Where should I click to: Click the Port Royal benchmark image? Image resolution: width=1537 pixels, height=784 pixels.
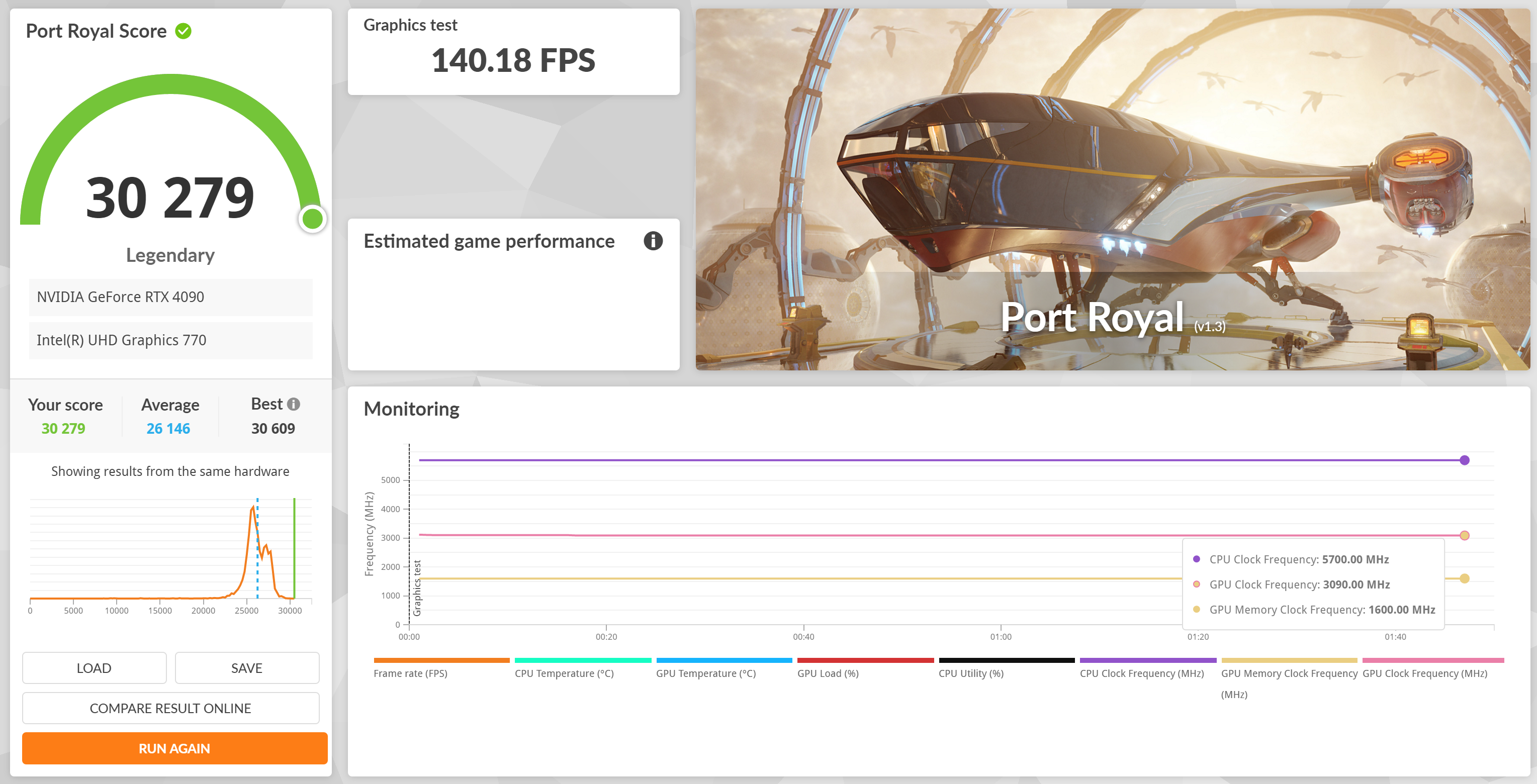pos(1112,189)
